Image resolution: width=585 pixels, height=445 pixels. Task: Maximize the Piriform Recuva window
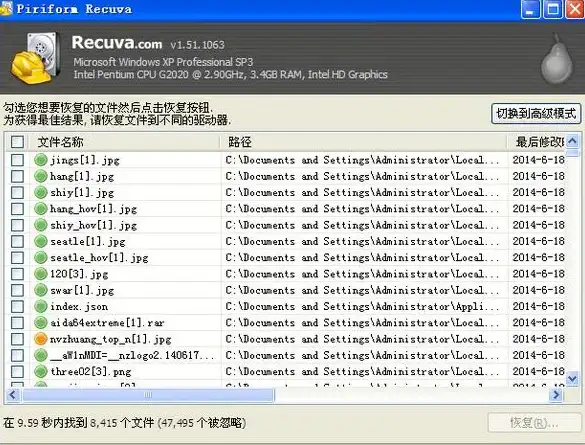553,9
